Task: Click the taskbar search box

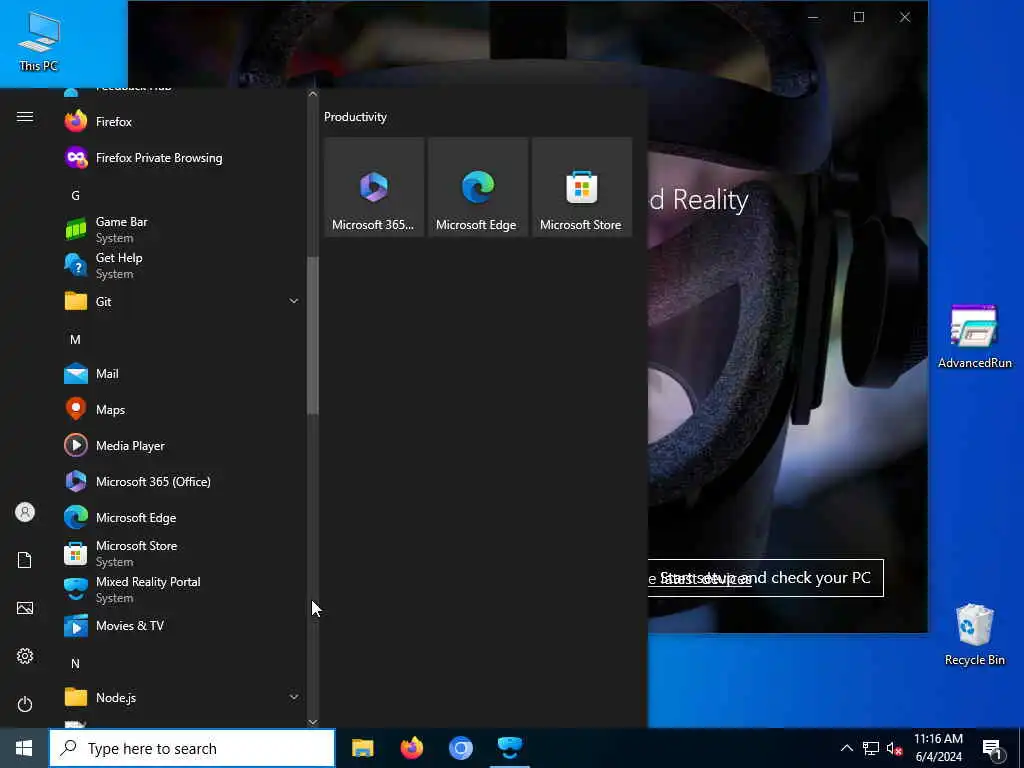Action: [x=192, y=748]
